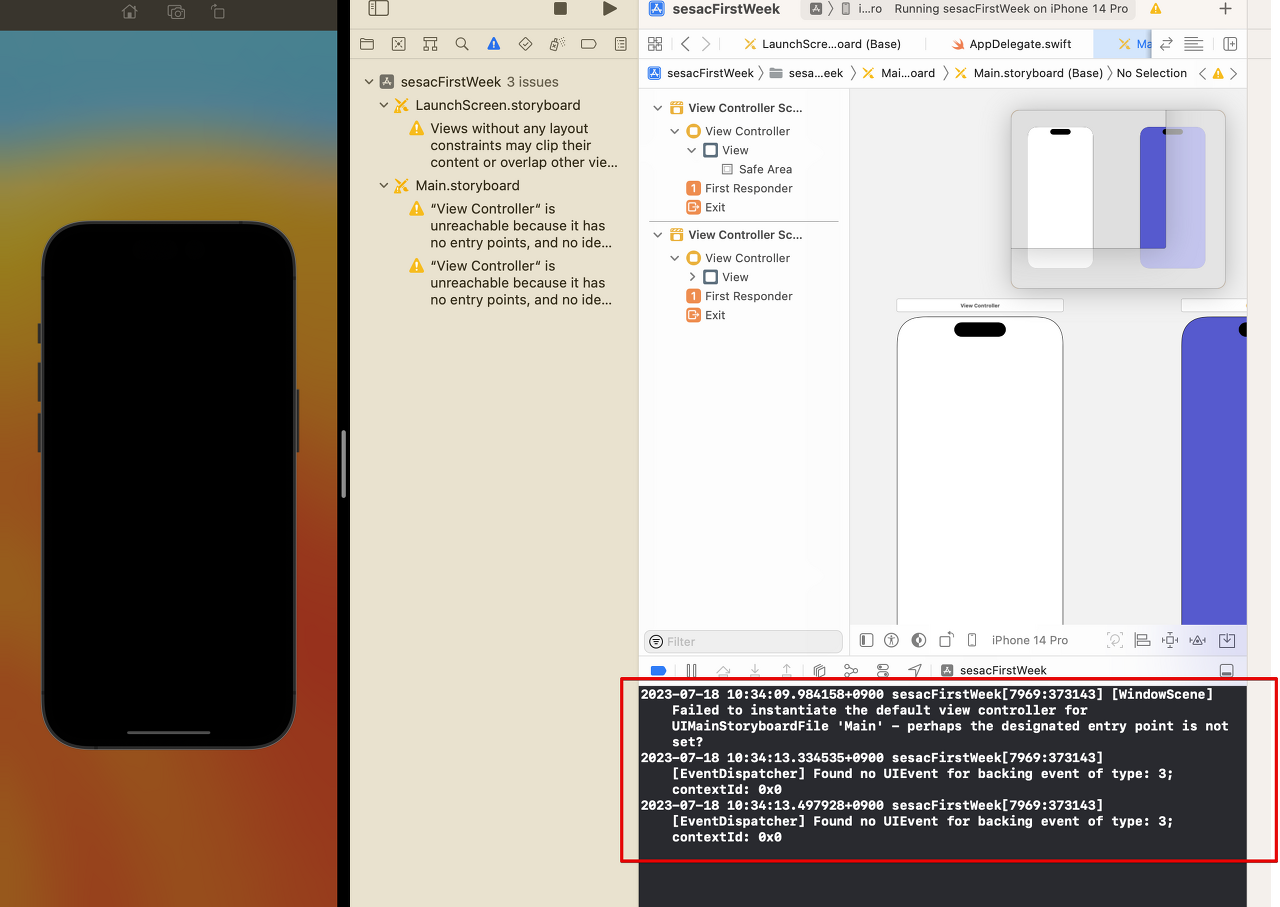Collapse the first View Controller outline item

click(675, 131)
